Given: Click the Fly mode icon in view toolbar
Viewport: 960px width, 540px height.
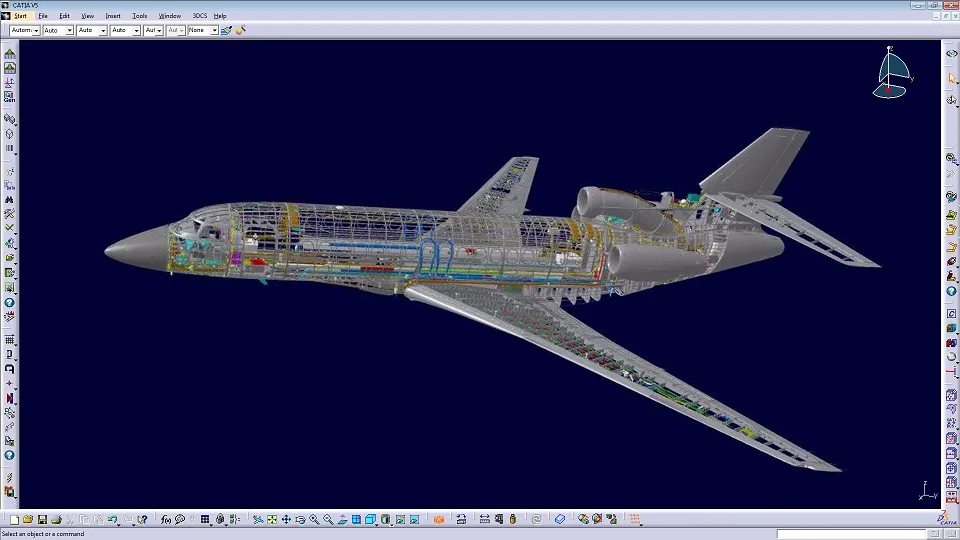Looking at the screenshot, I should (258, 520).
